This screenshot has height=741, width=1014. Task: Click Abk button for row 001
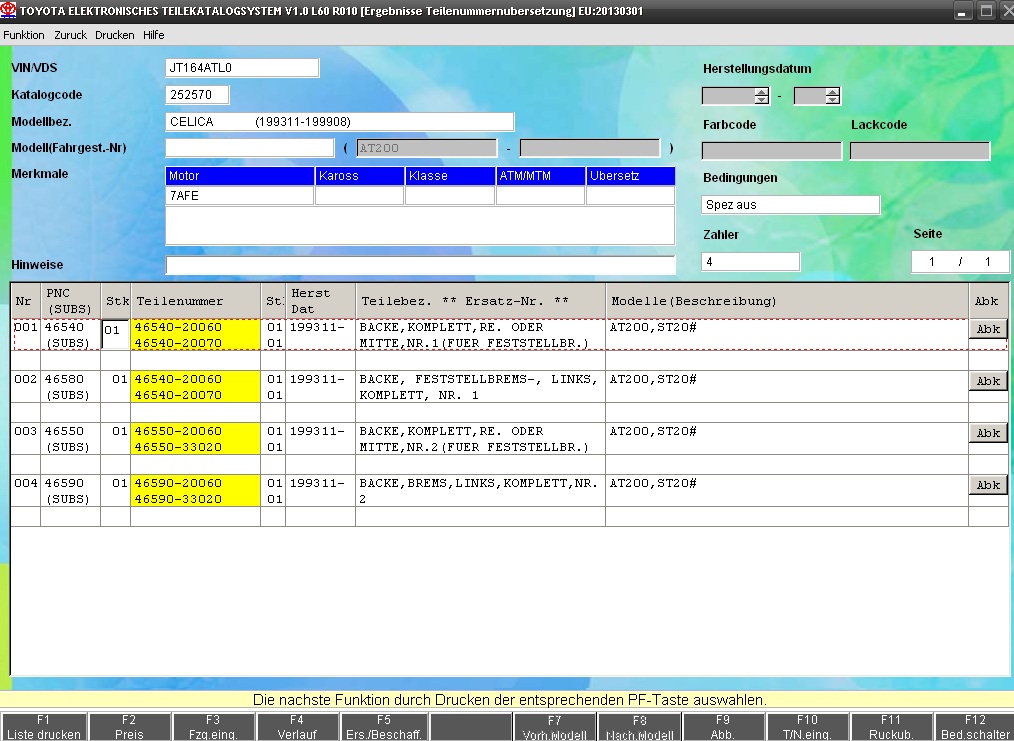tap(987, 329)
